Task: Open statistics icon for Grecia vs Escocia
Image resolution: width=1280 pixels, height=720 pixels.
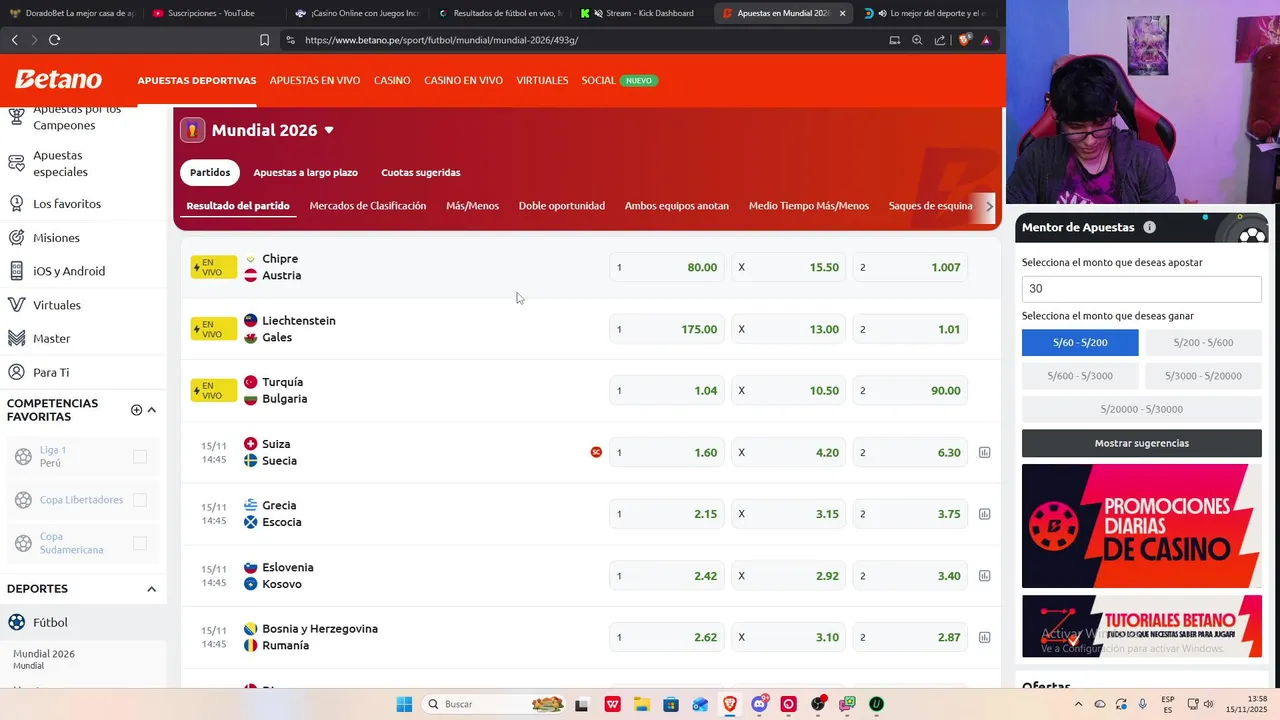Action: pyautogui.click(x=984, y=514)
